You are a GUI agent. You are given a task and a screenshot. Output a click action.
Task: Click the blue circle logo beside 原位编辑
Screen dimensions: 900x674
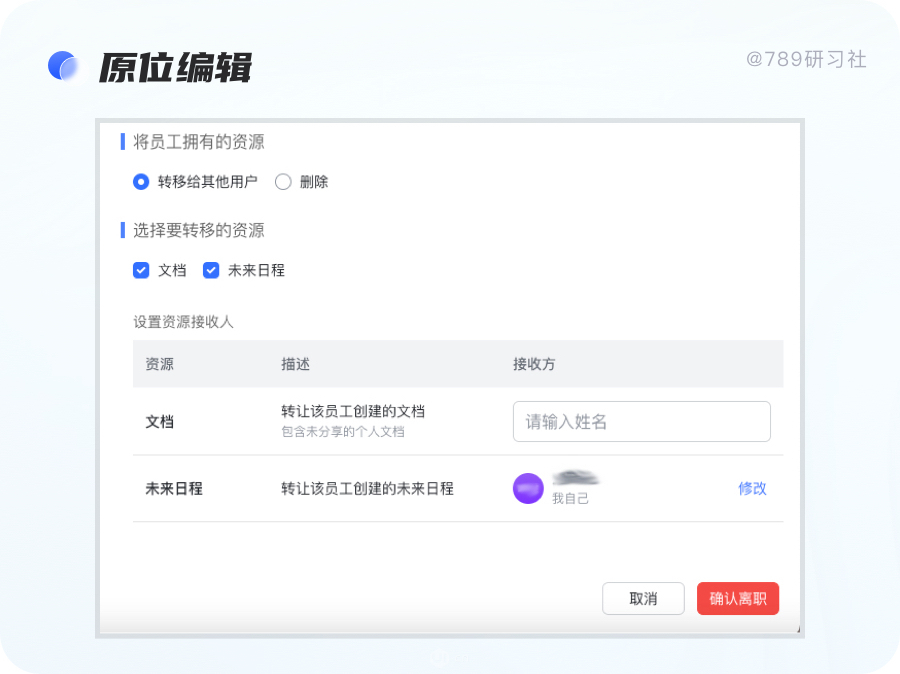64,65
